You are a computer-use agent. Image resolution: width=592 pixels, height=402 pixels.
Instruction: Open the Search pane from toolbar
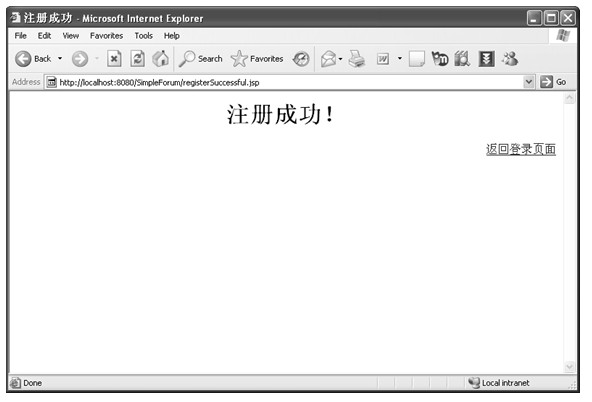[x=200, y=59]
